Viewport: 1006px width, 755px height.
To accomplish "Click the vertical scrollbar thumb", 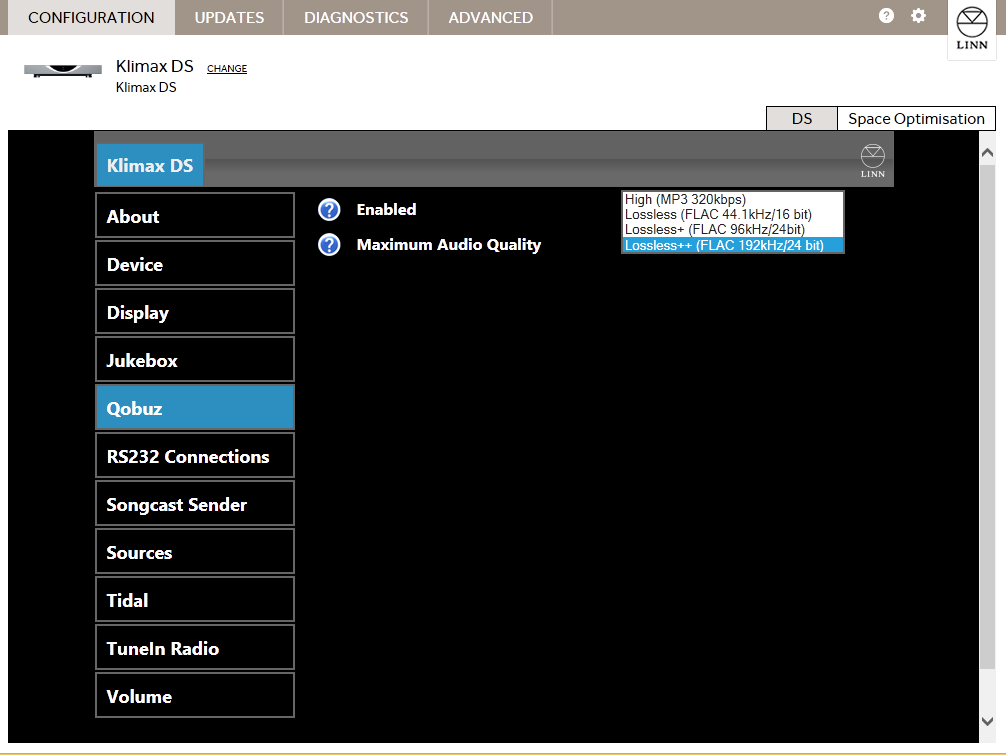I will [987, 417].
